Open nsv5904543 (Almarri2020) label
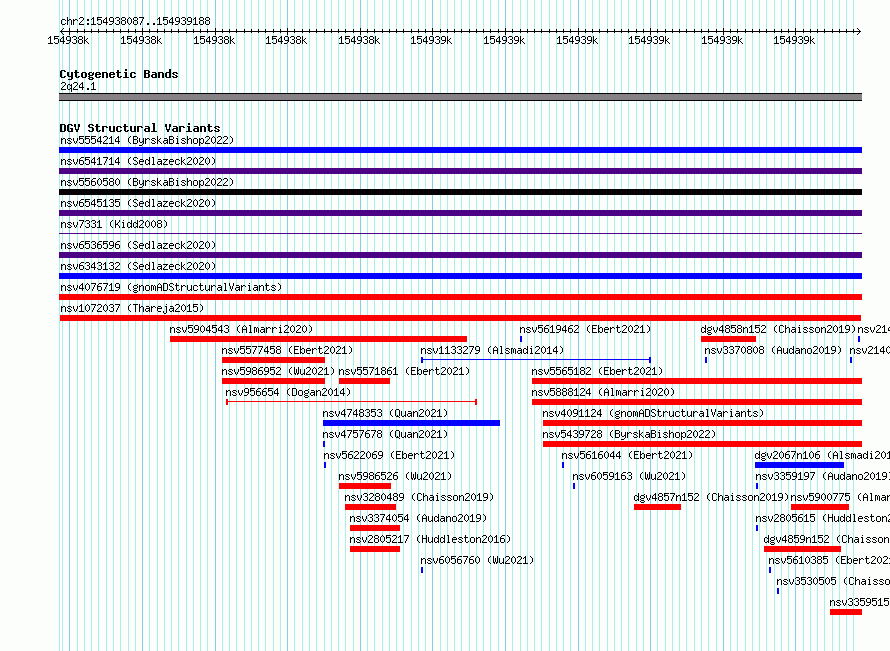Screen dimensions: 890x651 [x=241, y=329]
